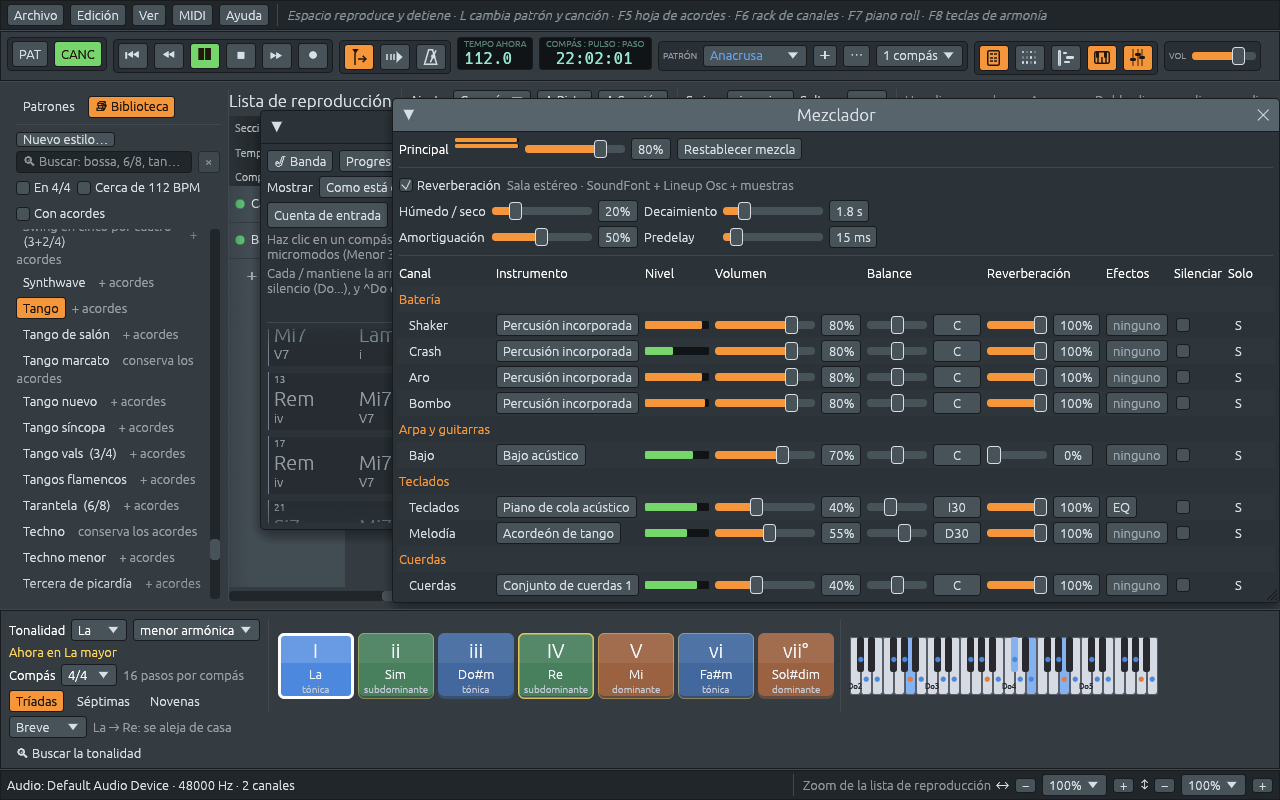Tick the Con acordes checkbox
This screenshot has width=1280, height=800.
pos(23,214)
